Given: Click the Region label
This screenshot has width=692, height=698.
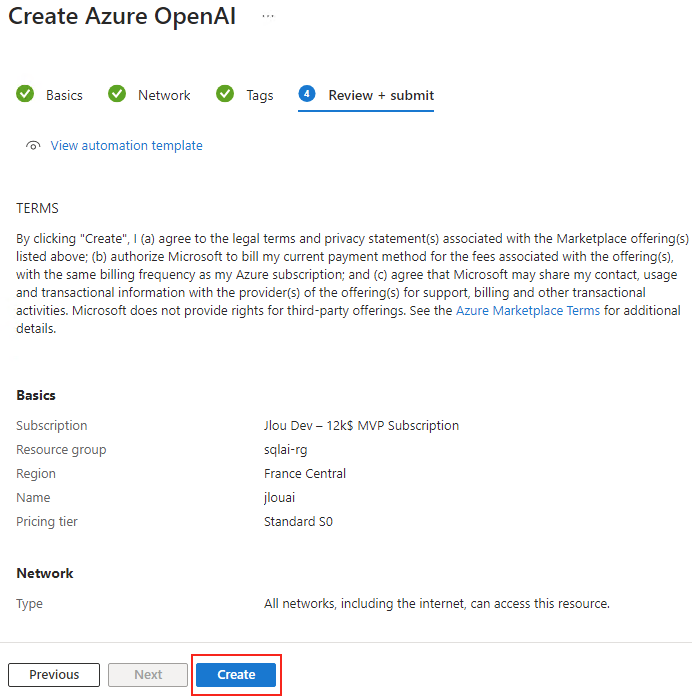Looking at the screenshot, I should (x=36, y=474).
